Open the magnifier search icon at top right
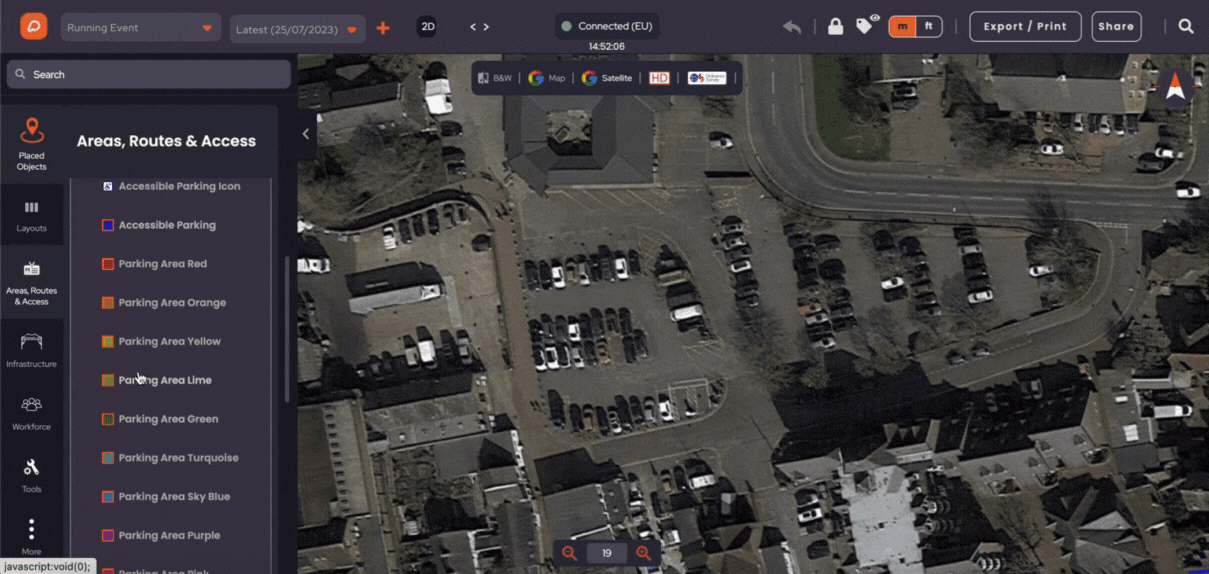Viewport: 1209px width, 574px height. (x=1186, y=26)
